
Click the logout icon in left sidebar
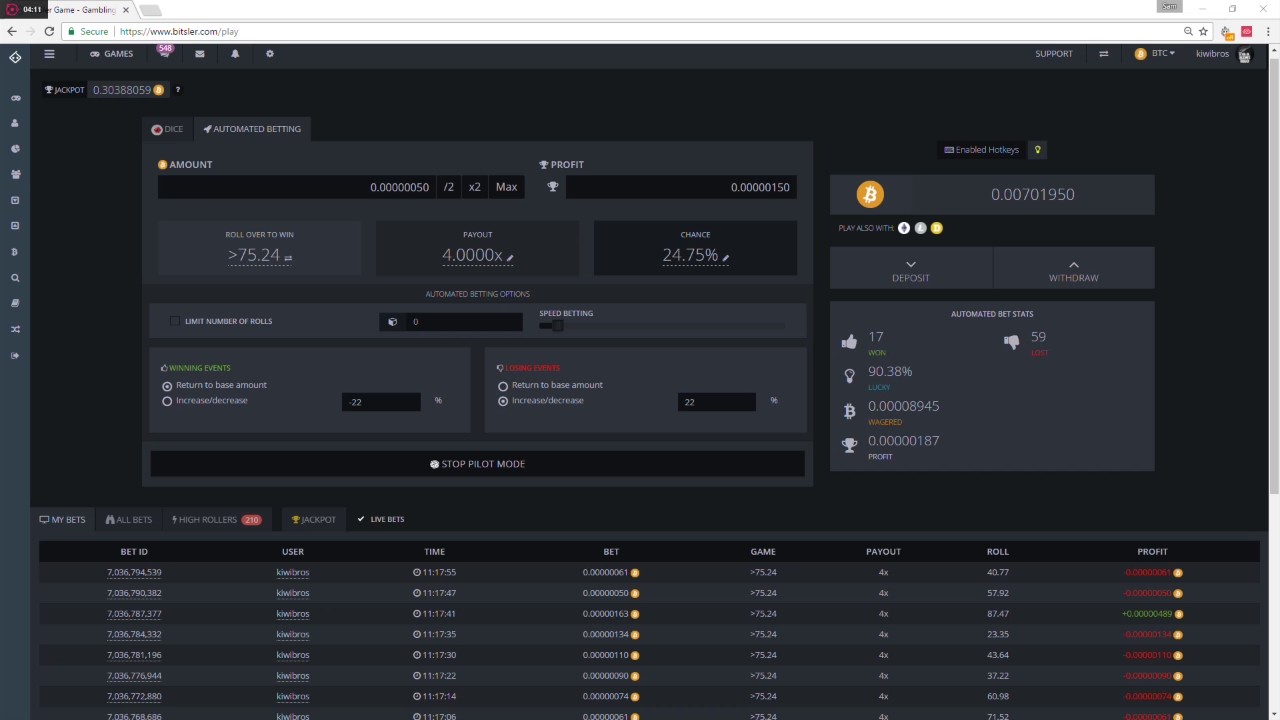pos(15,355)
